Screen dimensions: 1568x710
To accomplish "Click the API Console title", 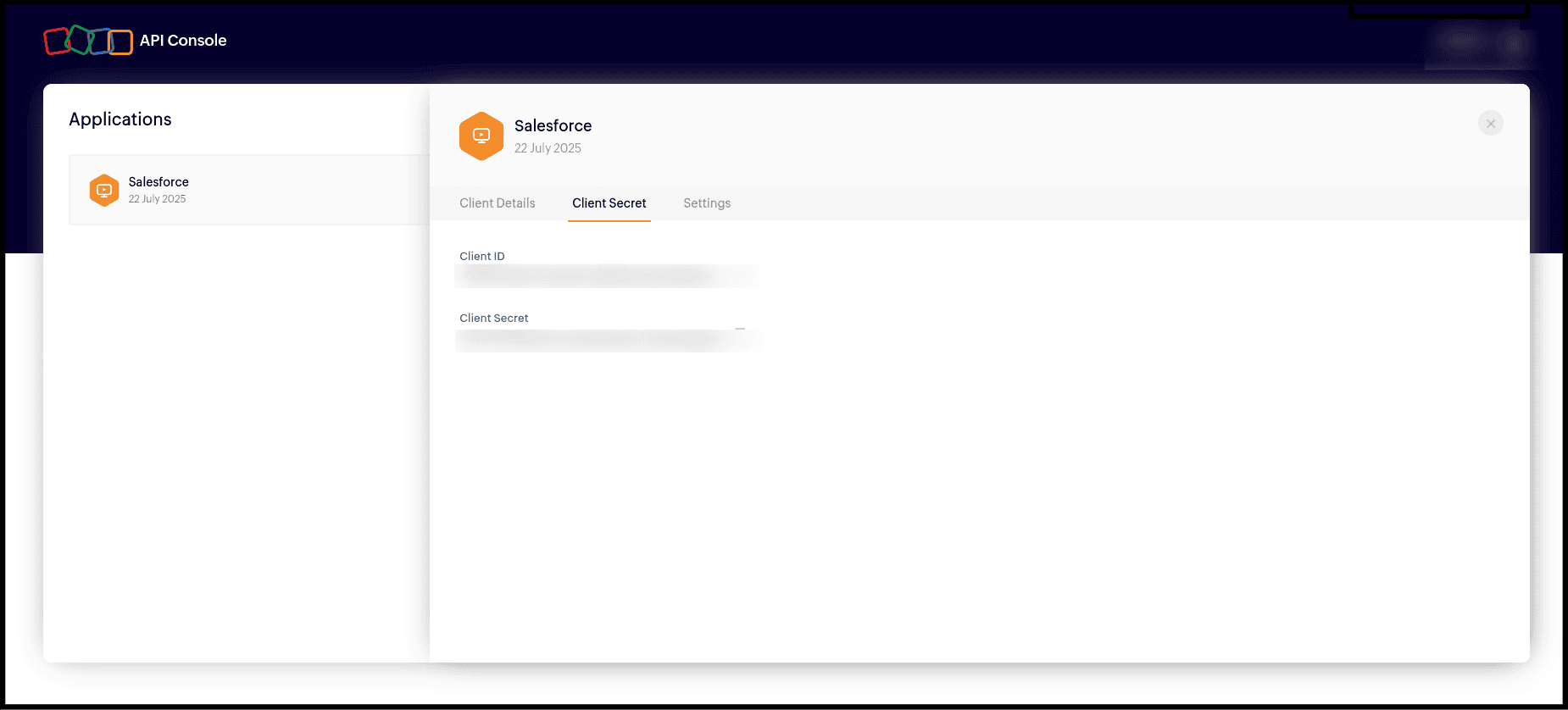I will coord(183,41).
